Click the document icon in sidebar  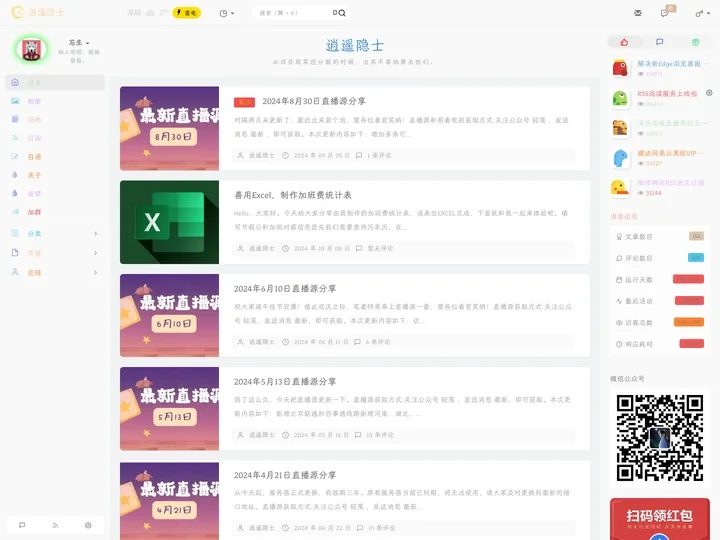click(x=15, y=253)
